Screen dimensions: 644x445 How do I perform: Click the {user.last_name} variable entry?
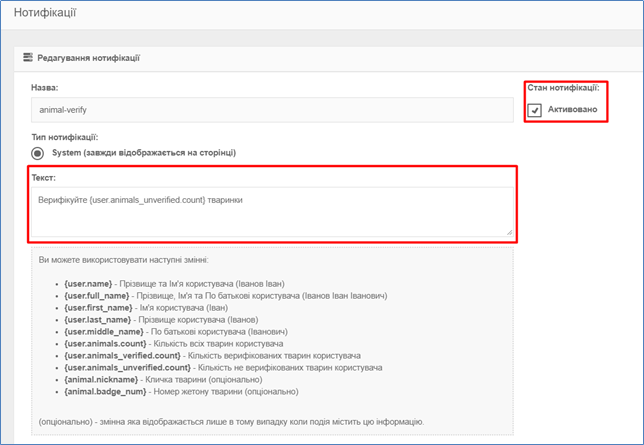click(x=94, y=320)
